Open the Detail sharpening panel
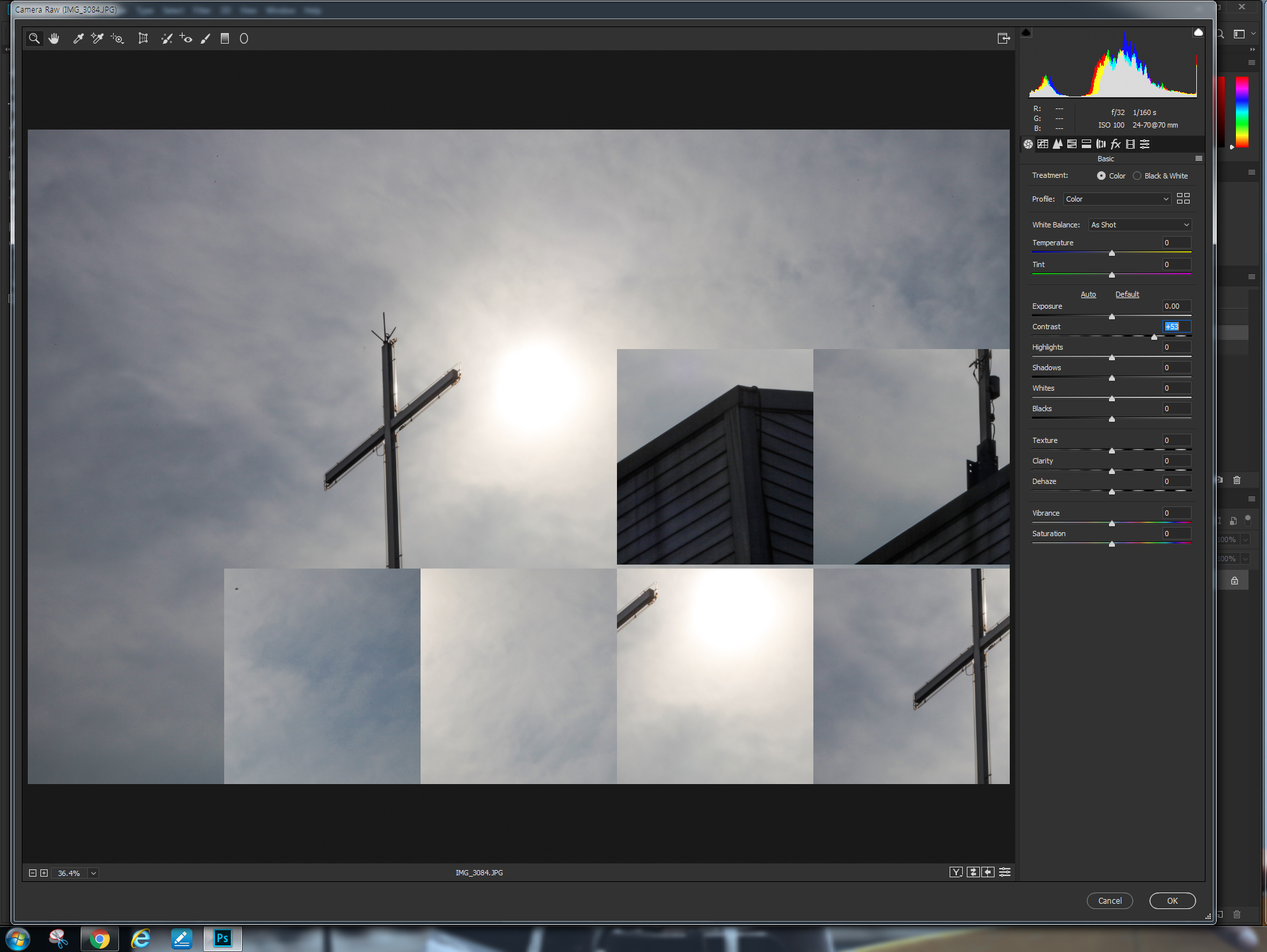Image resolution: width=1267 pixels, height=952 pixels. 1058,144
